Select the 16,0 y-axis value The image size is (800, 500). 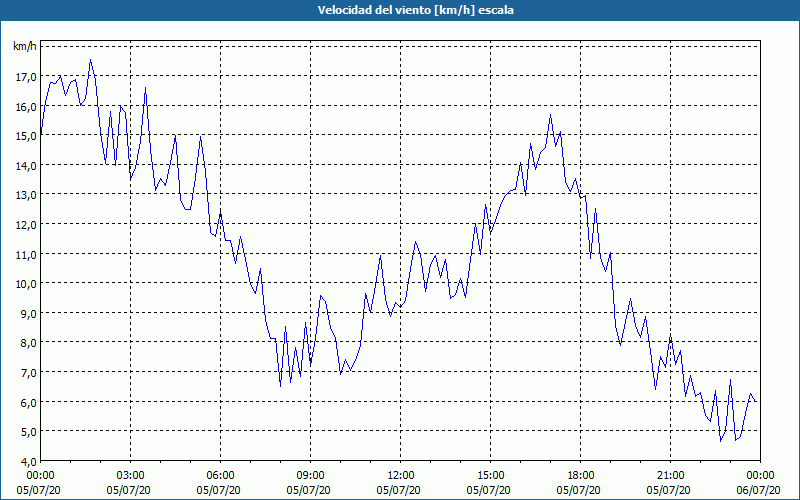pyautogui.click(x=26, y=106)
